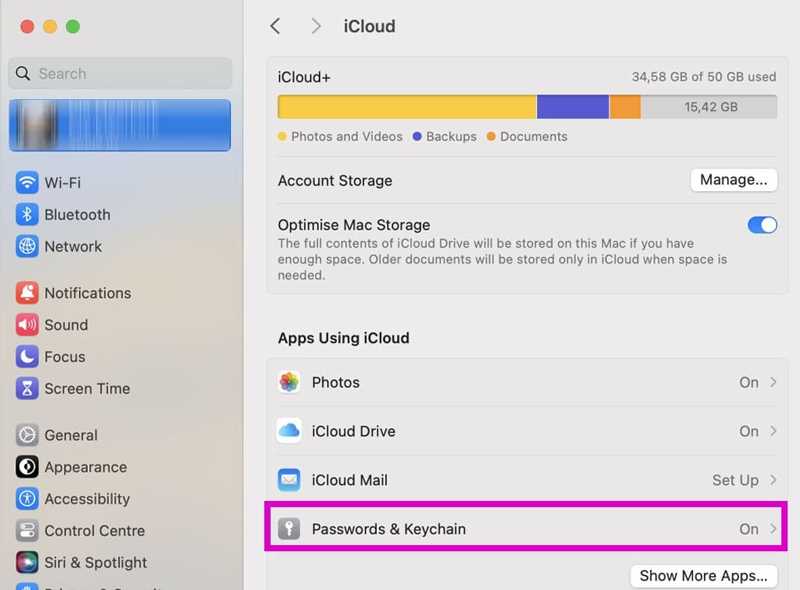800x590 pixels.
Task: Expand Passwords & Keychain row chevron
Action: point(773,529)
